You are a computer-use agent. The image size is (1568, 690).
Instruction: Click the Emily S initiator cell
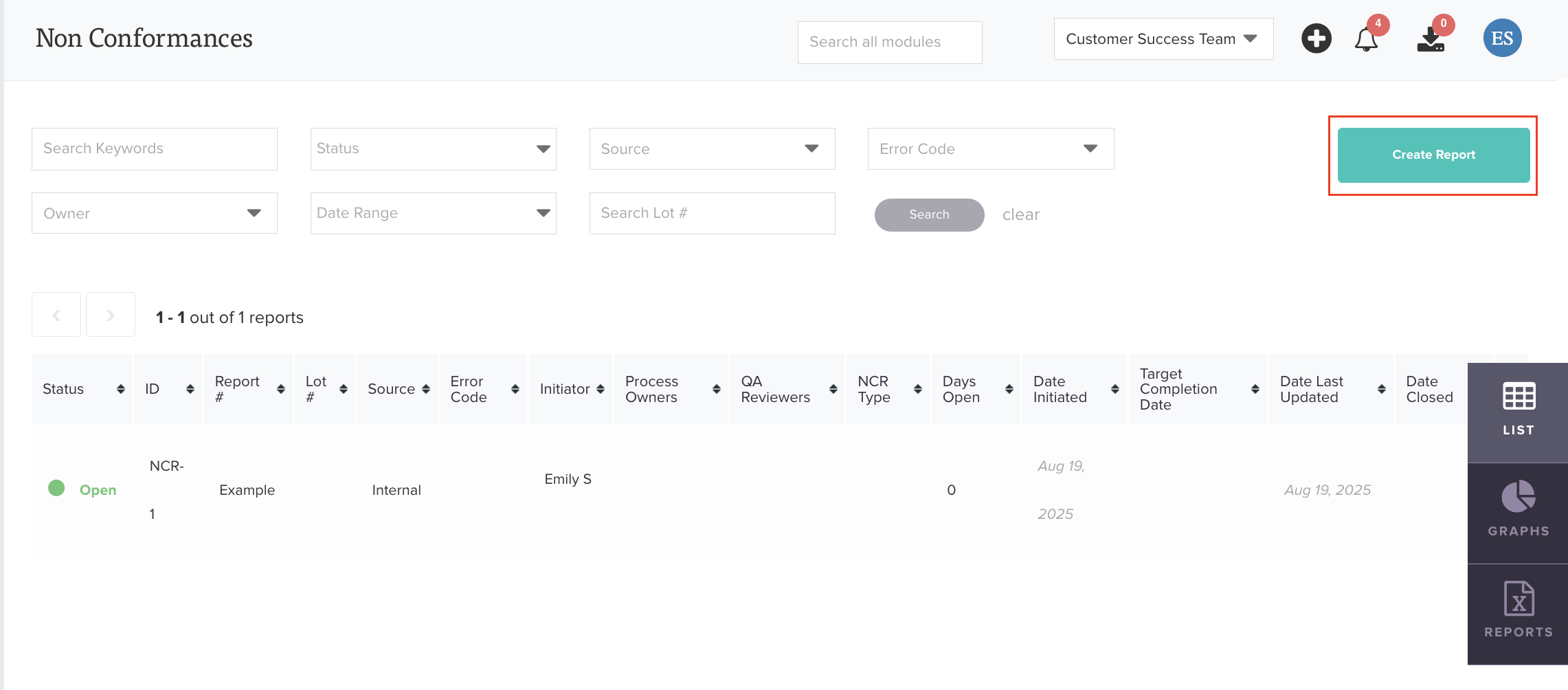point(568,479)
